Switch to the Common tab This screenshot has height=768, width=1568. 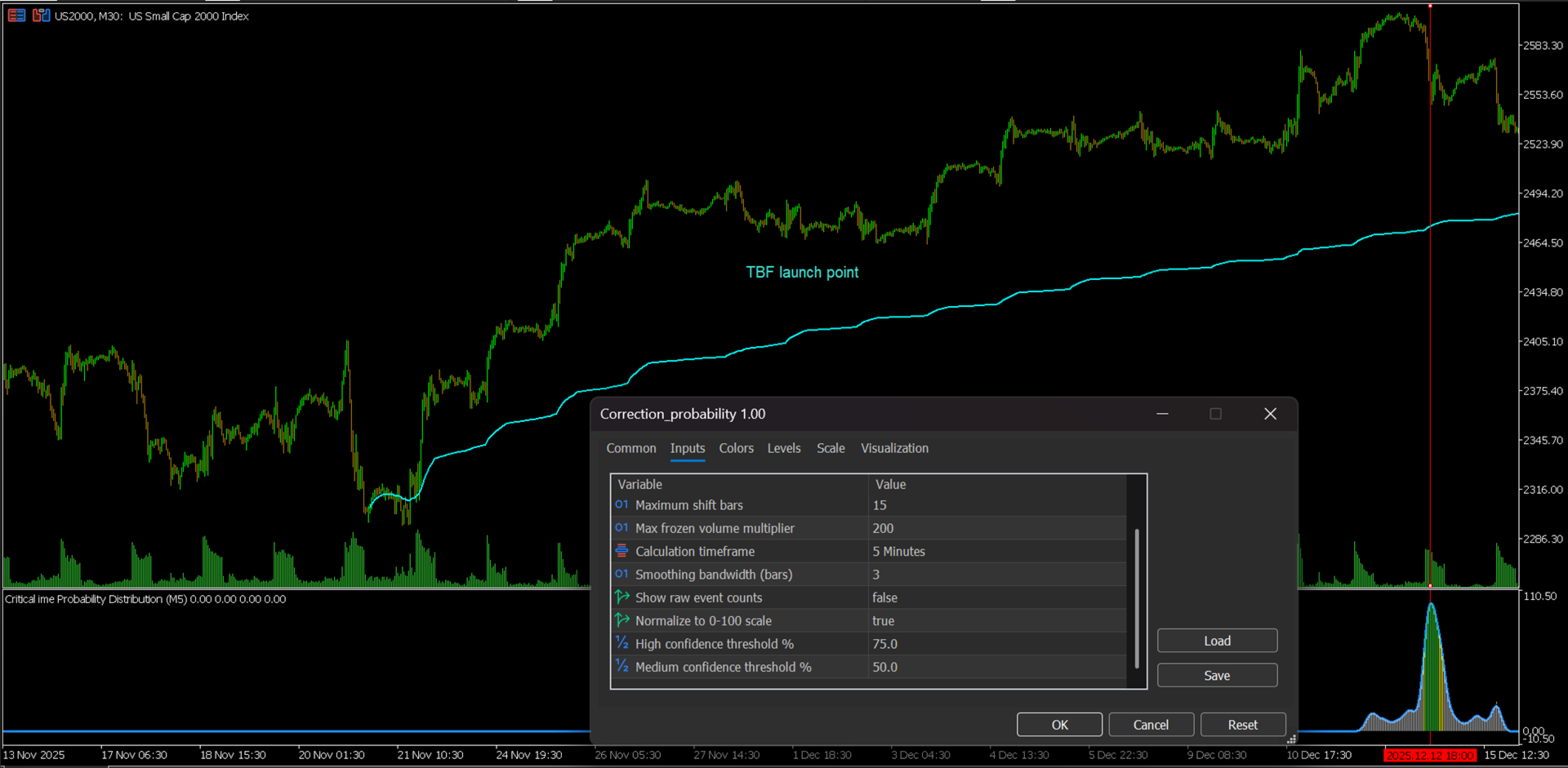[631, 448]
